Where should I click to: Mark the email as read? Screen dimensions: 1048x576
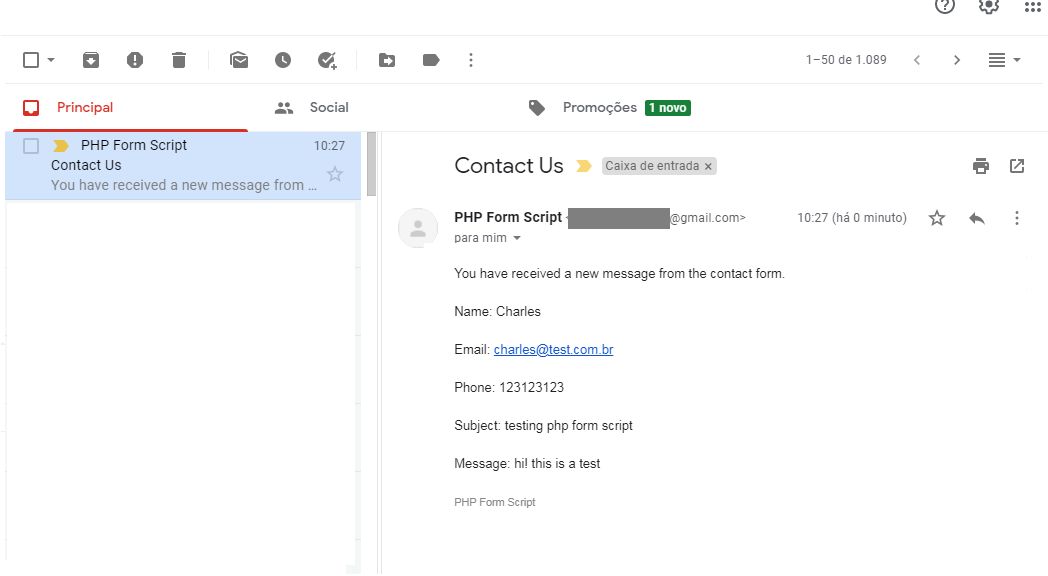click(x=239, y=60)
